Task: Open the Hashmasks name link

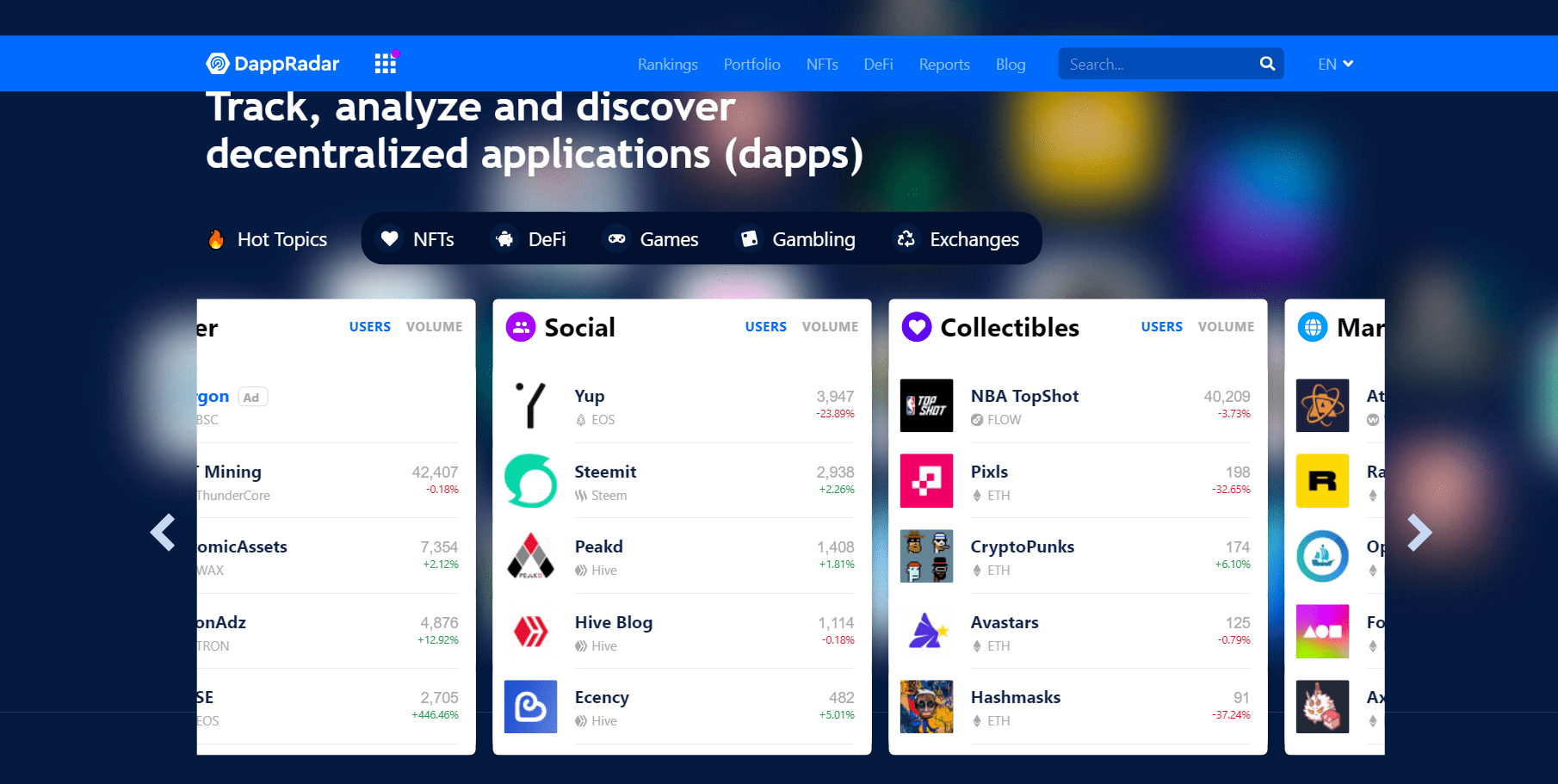Action: 1016,697
